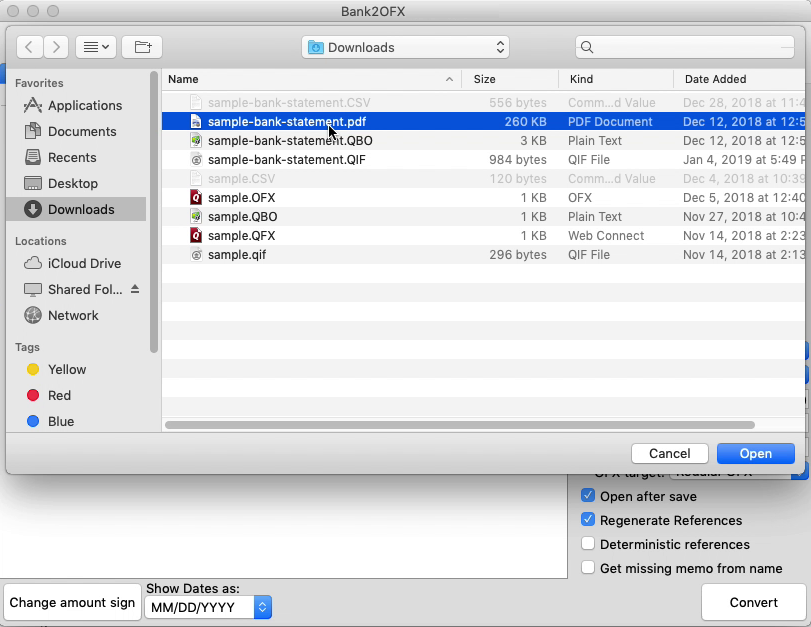Select the Red tag dot
This screenshot has width=811, height=627.
click(x=33, y=395)
